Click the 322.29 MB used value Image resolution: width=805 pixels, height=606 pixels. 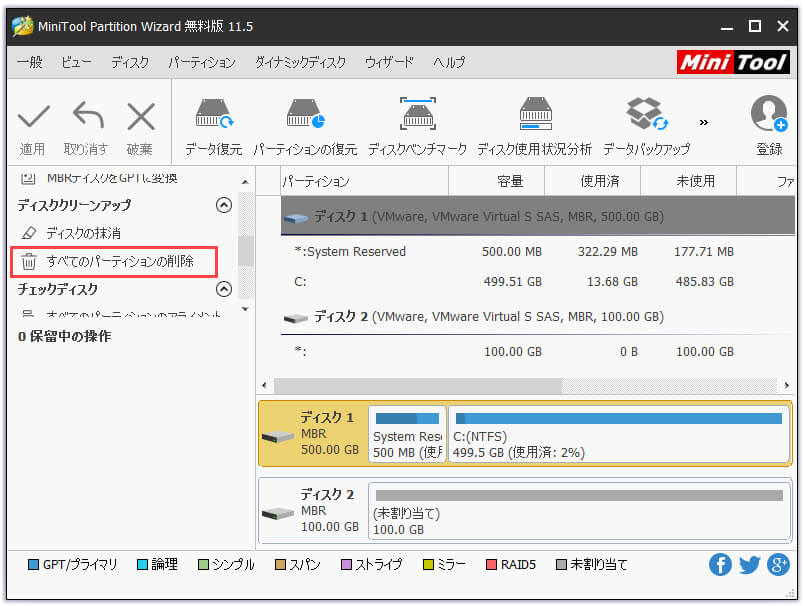(607, 252)
